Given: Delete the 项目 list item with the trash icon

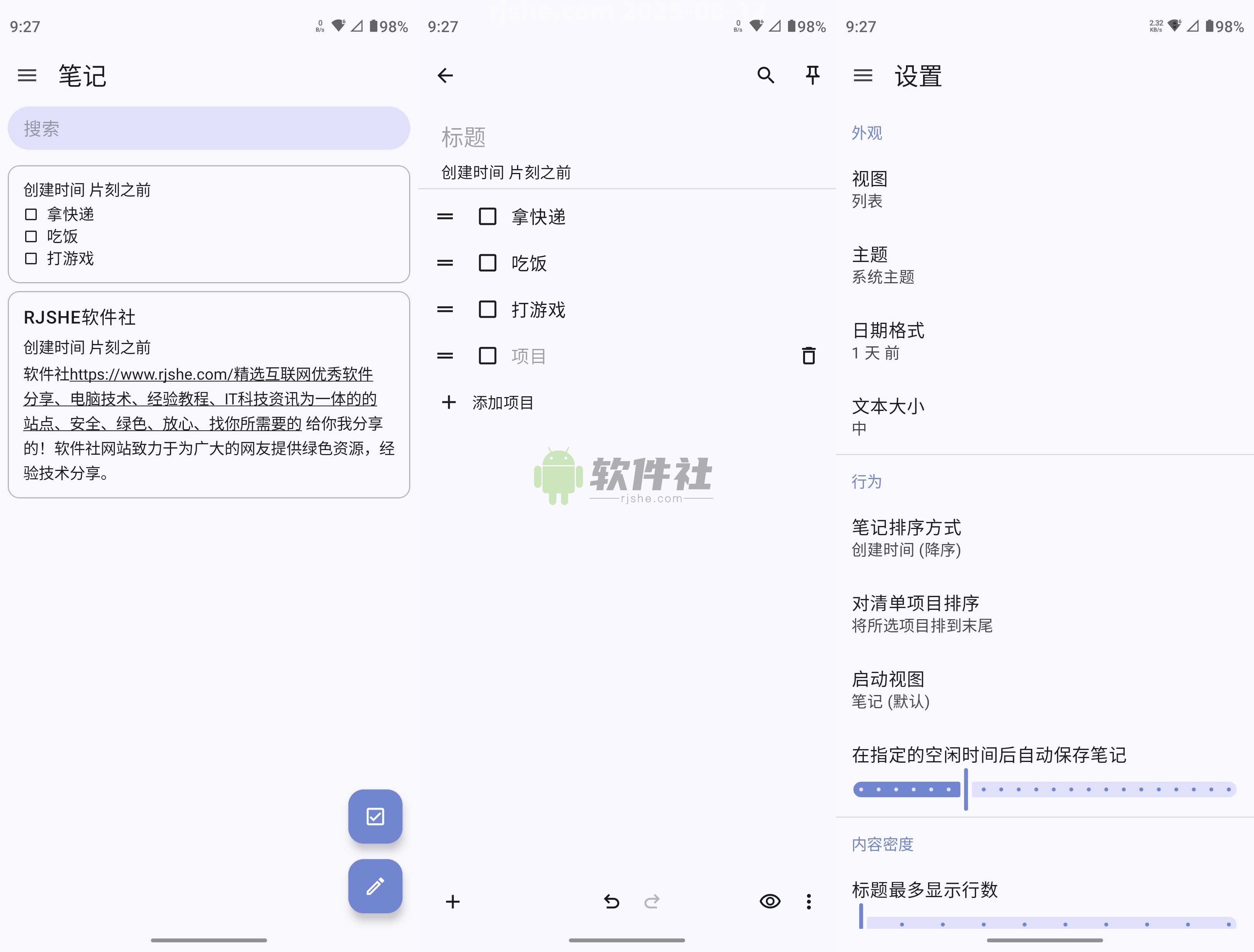Looking at the screenshot, I should 809,356.
